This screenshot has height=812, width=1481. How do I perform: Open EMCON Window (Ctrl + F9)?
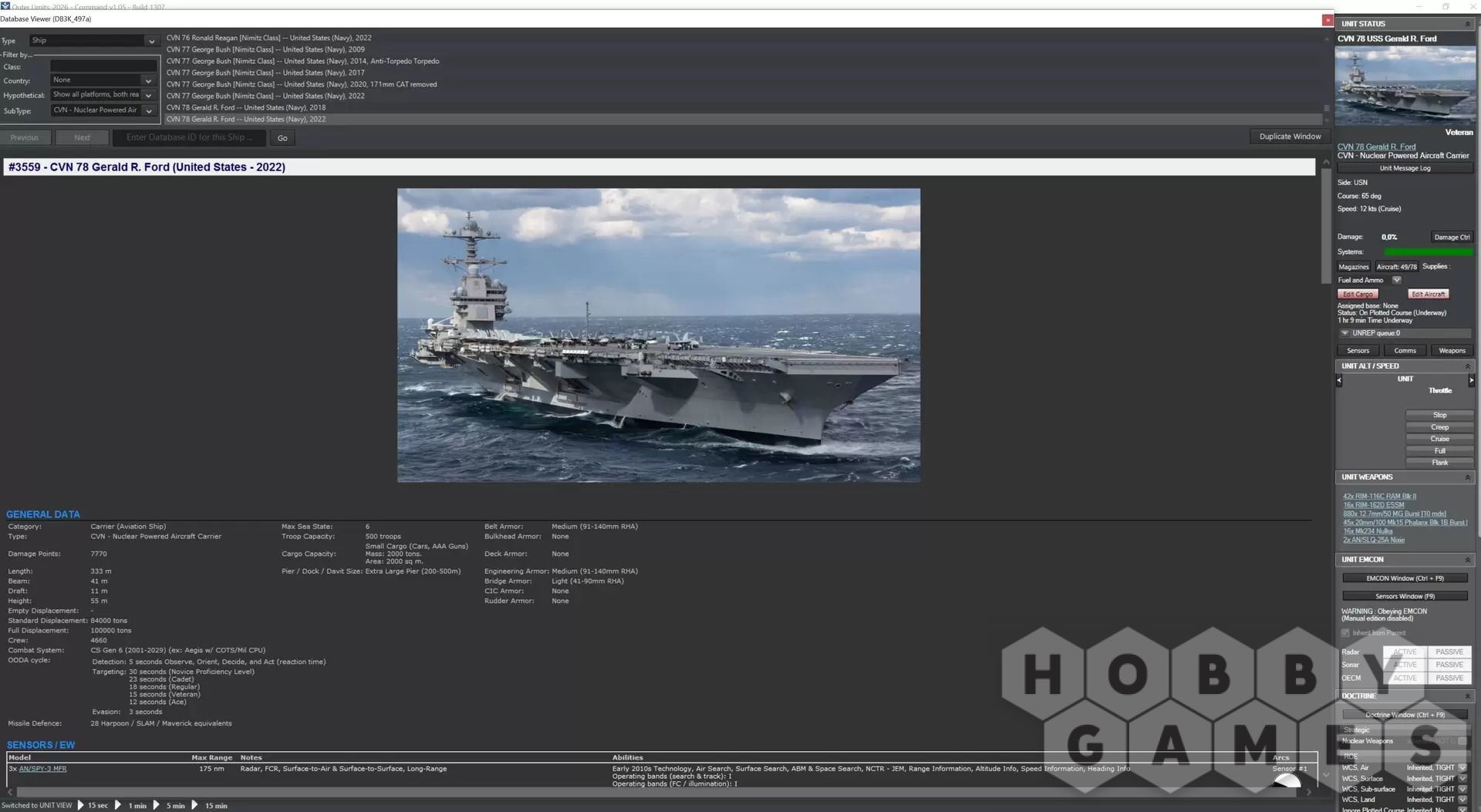(1405, 578)
